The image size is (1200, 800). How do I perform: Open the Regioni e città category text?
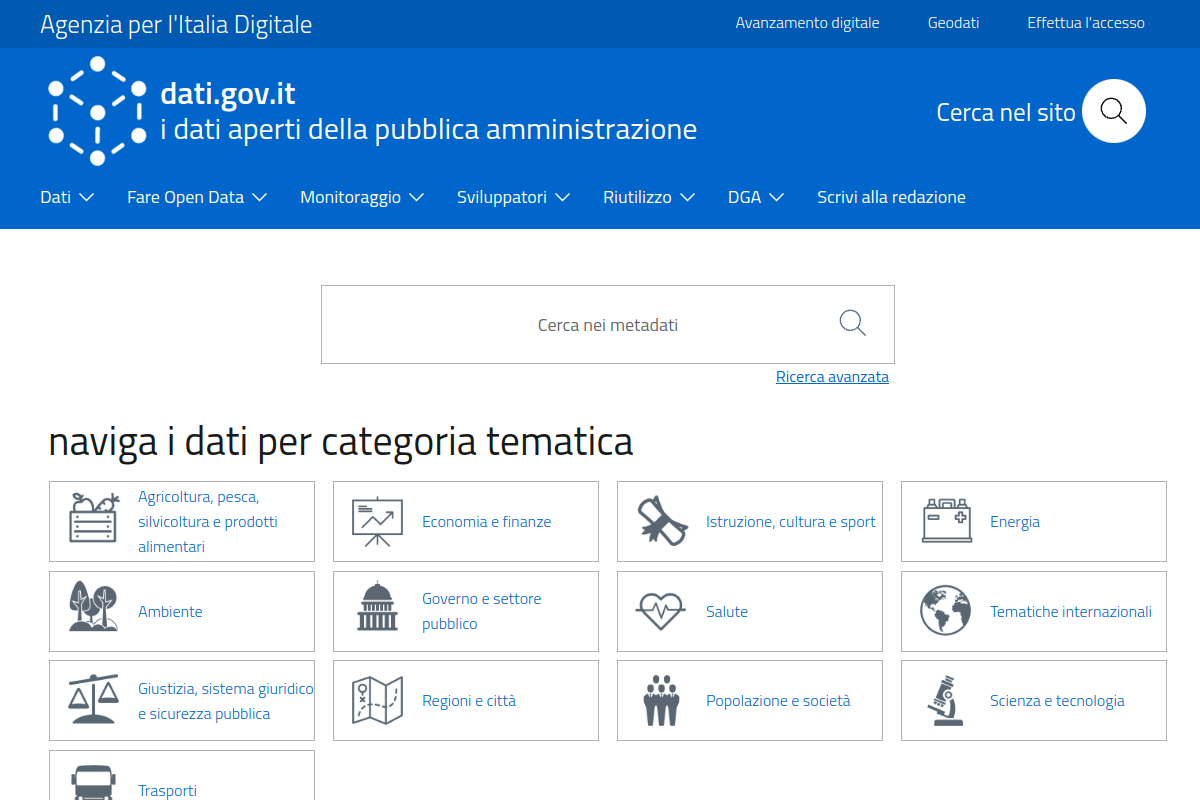(x=469, y=700)
